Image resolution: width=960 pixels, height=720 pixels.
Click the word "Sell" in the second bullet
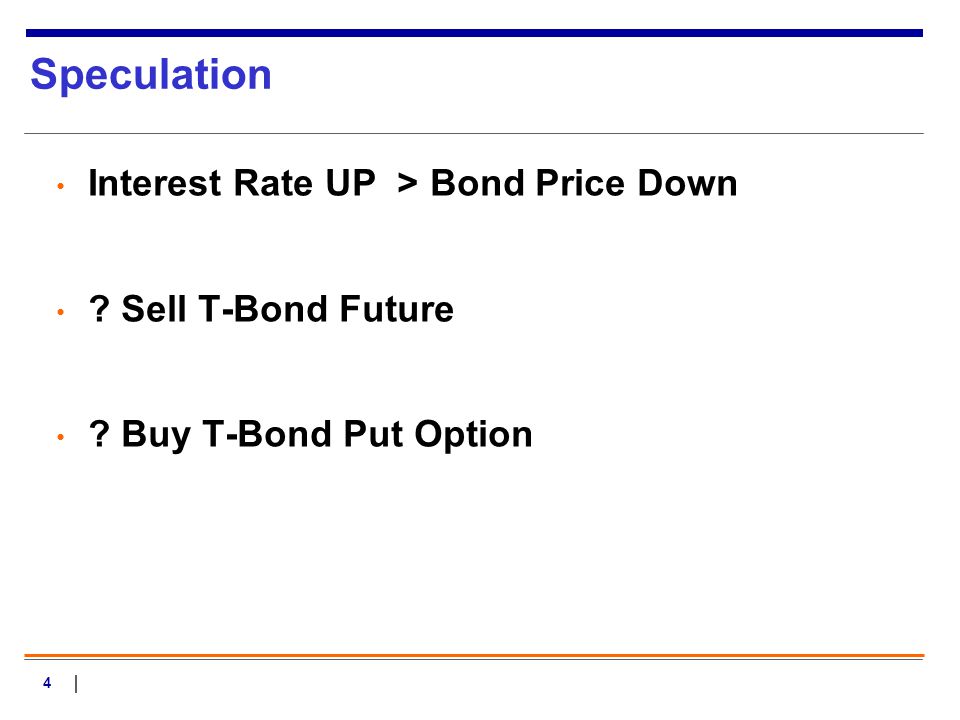click(x=154, y=309)
